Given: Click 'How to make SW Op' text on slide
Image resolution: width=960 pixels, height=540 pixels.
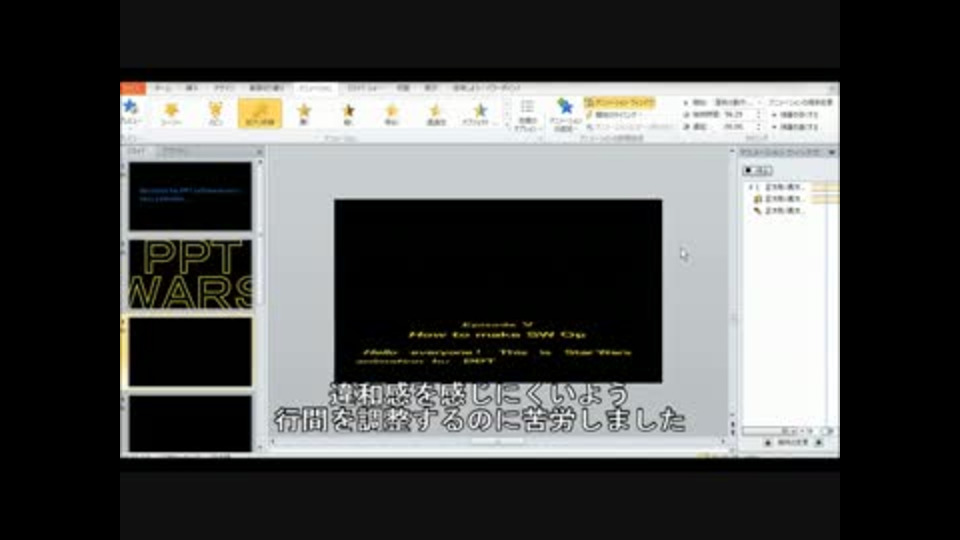Looking at the screenshot, I should (497, 334).
